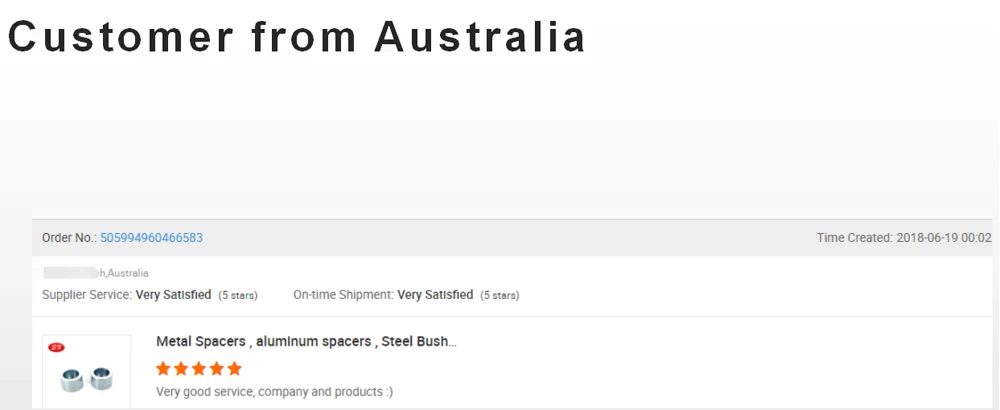Image resolution: width=1000 pixels, height=410 pixels.
Task: Click the Order No. label
Action: click(x=69, y=238)
